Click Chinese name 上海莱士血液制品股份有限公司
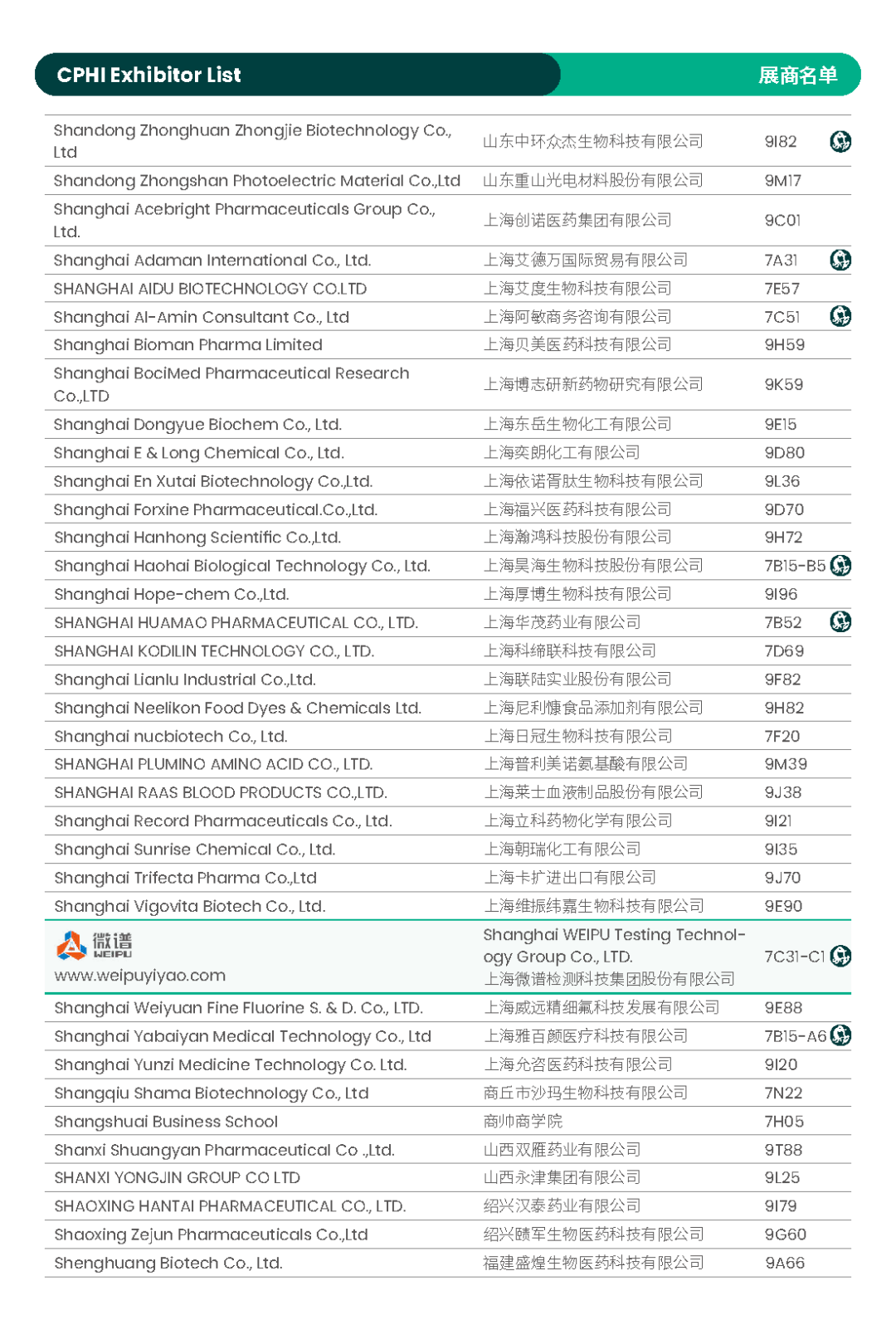This screenshot has width=896, height=1344. coord(593,792)
